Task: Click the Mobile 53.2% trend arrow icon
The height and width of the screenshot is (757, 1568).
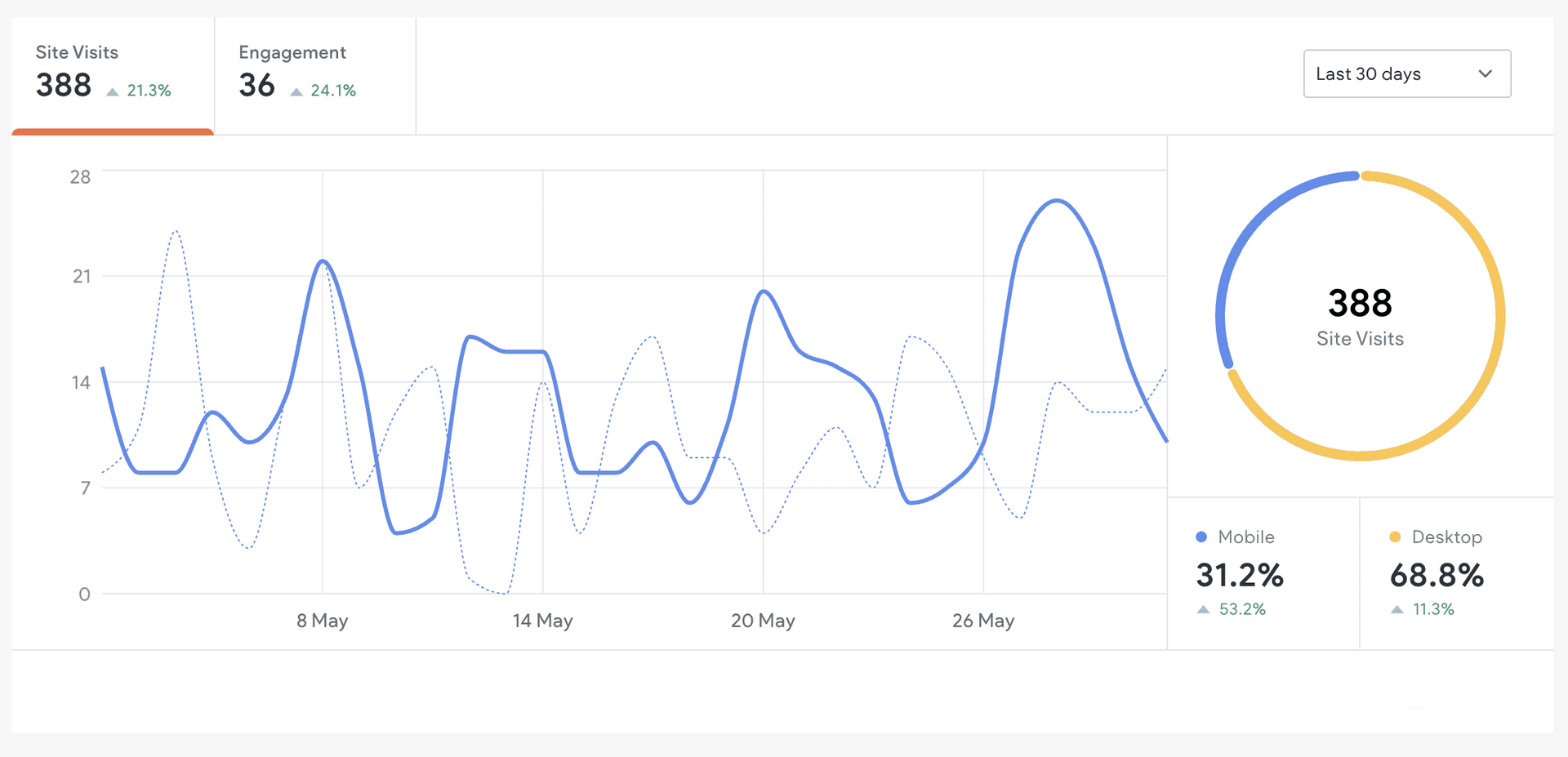Action: point(1203,609)
